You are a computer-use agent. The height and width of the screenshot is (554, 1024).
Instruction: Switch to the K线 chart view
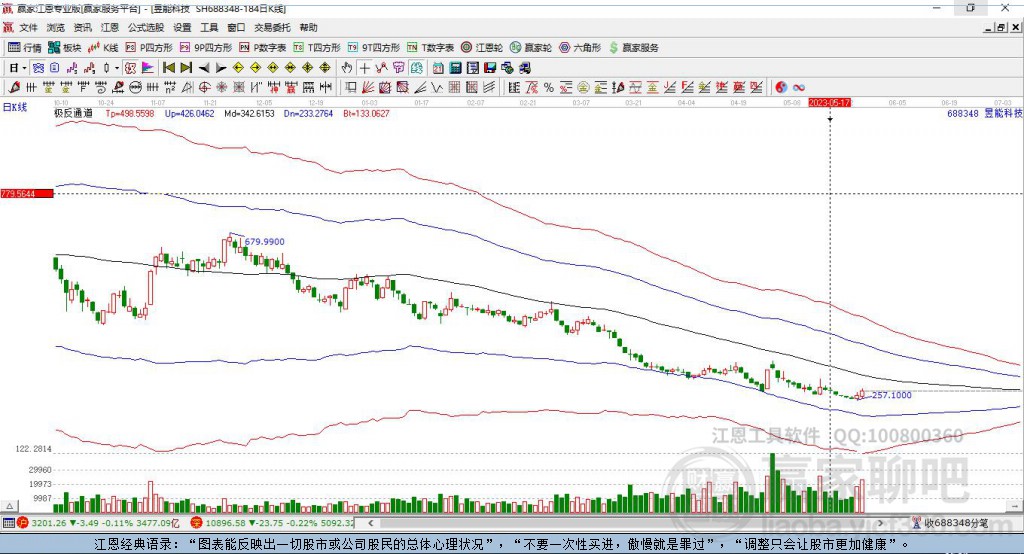103,48
